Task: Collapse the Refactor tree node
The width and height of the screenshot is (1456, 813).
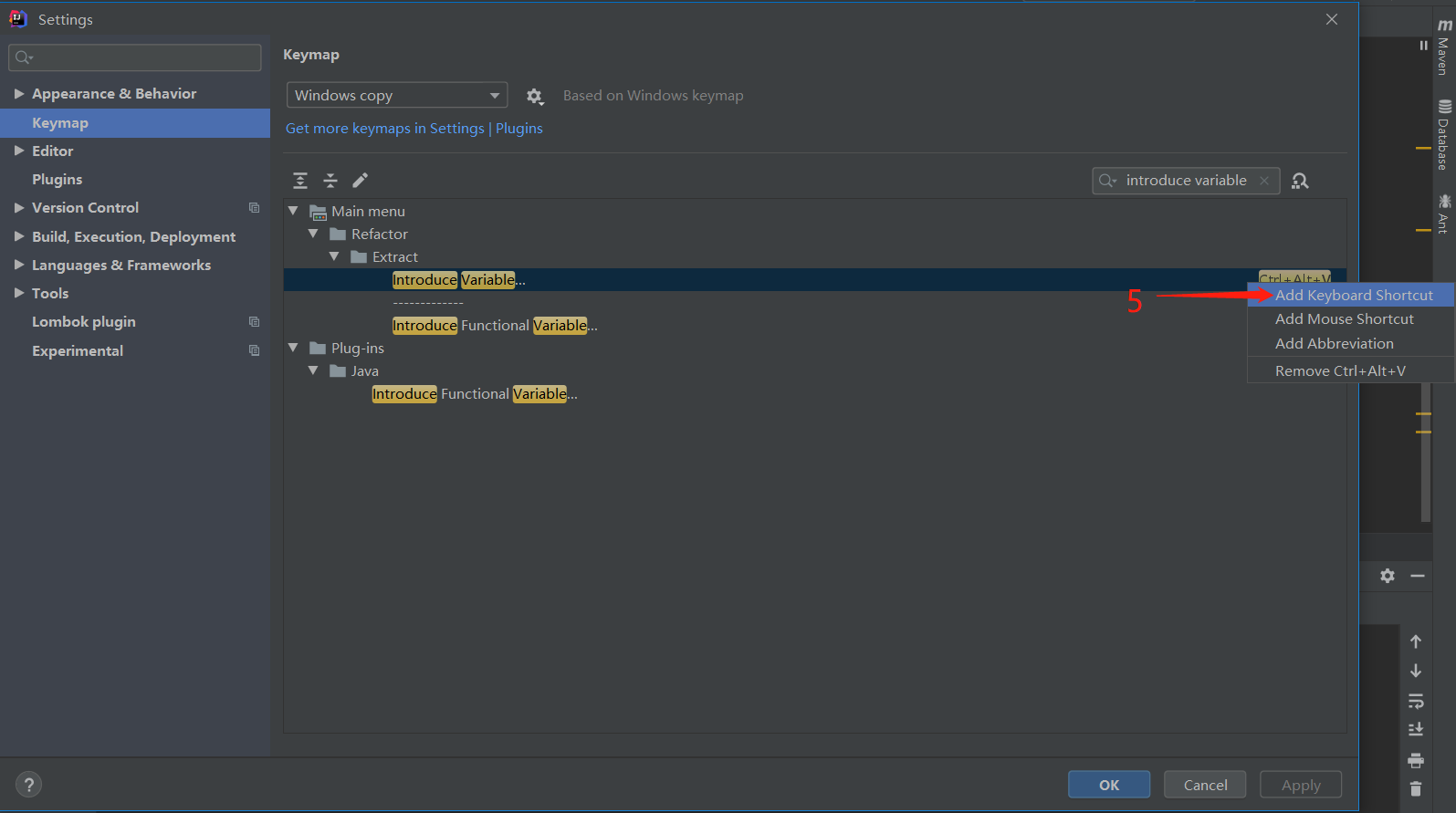Action: pyautogui.click(x=313, y=234)
